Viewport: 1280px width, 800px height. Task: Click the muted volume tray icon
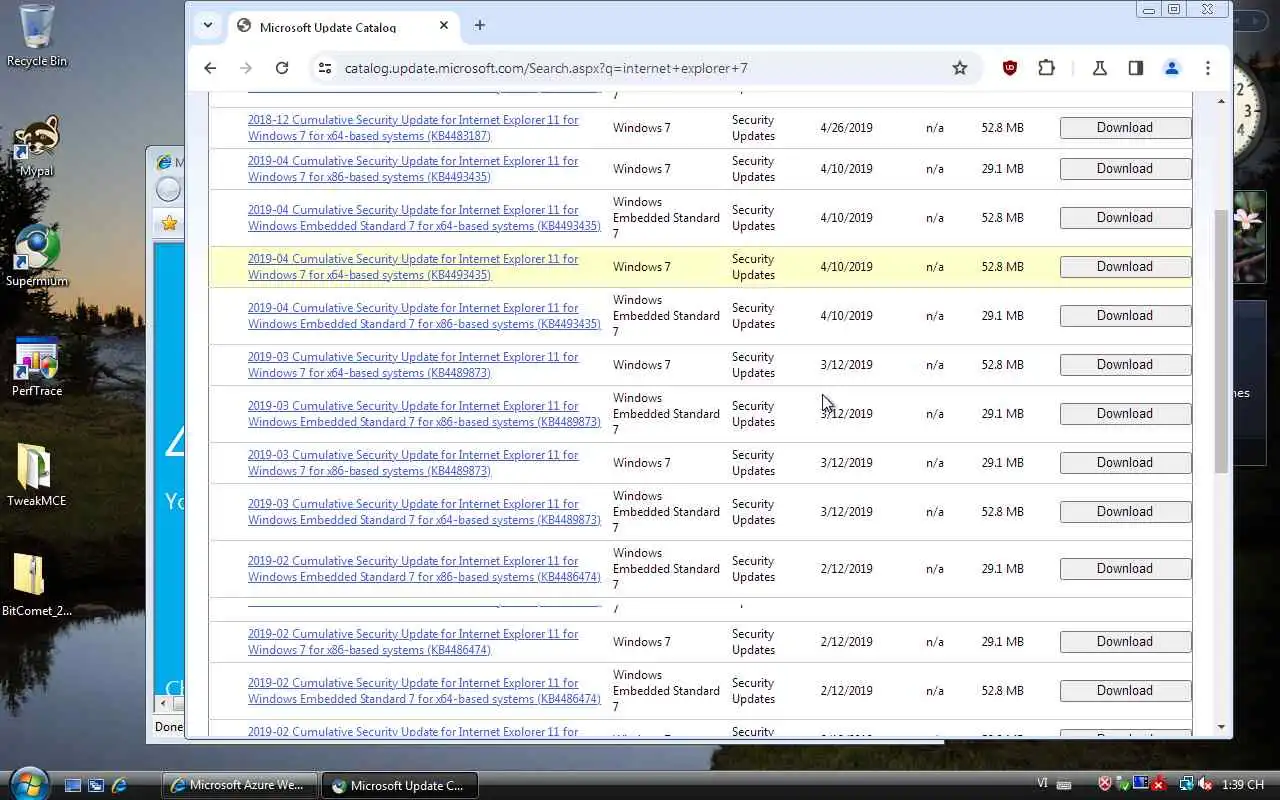tap(1205, 785)
